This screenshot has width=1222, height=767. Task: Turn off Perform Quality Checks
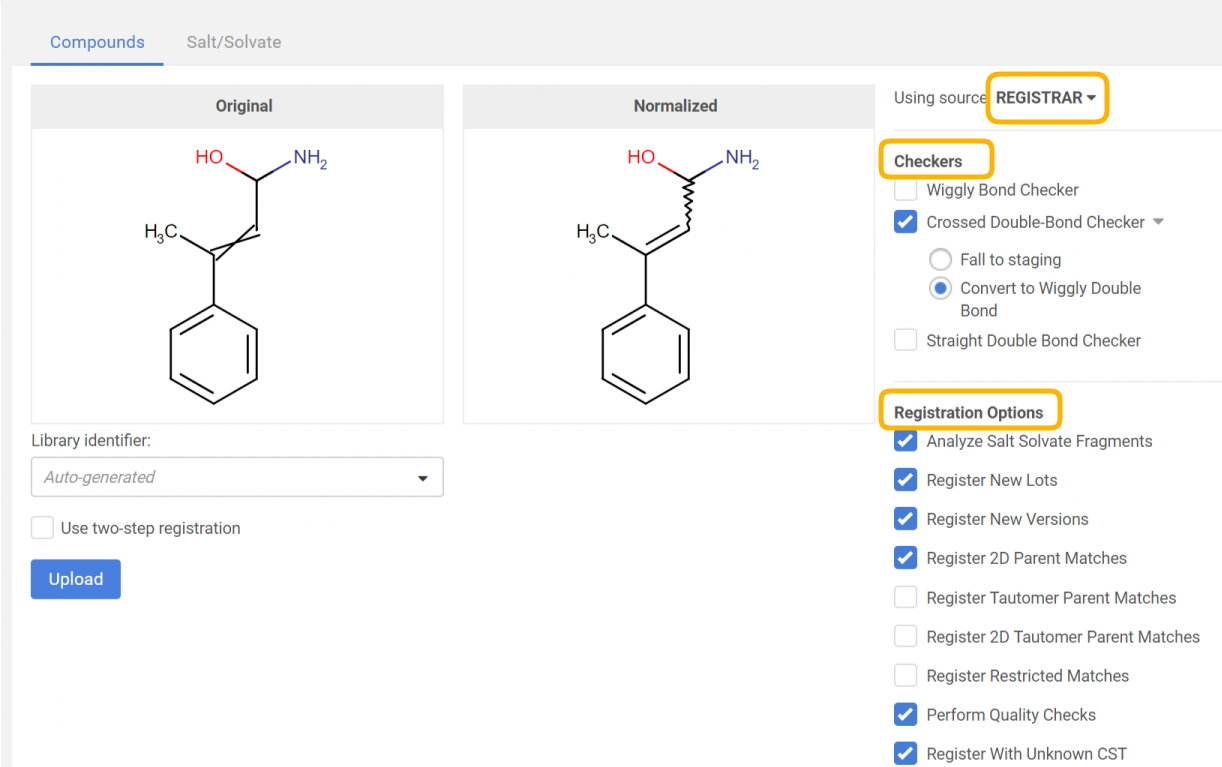pyautogui.click(x=906, y=715)
